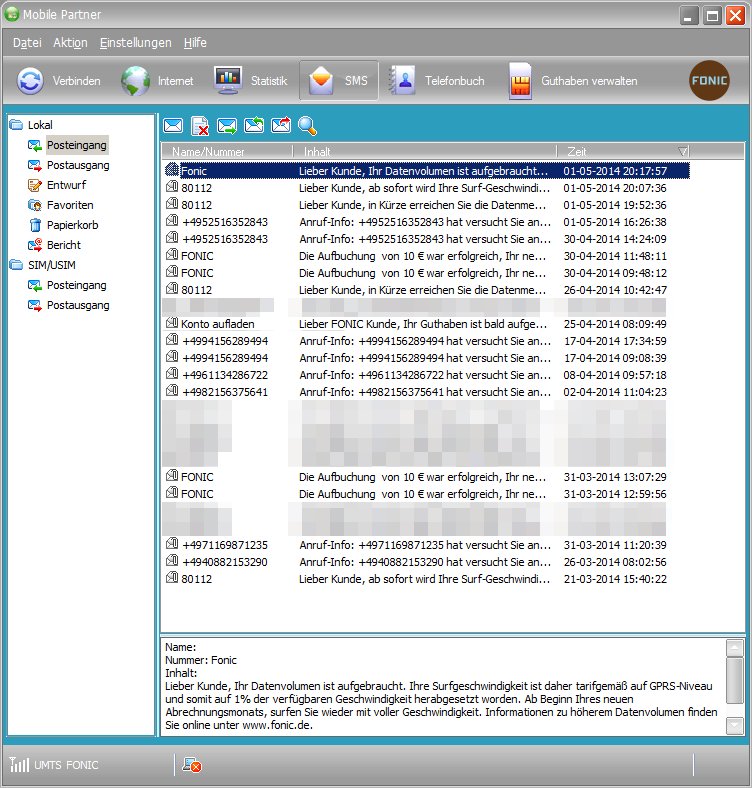Viewport: 752px width, 788px height.
Task: Maximize the Mobile Partner window
Action: pyautogui.click(x=712, y=16)
